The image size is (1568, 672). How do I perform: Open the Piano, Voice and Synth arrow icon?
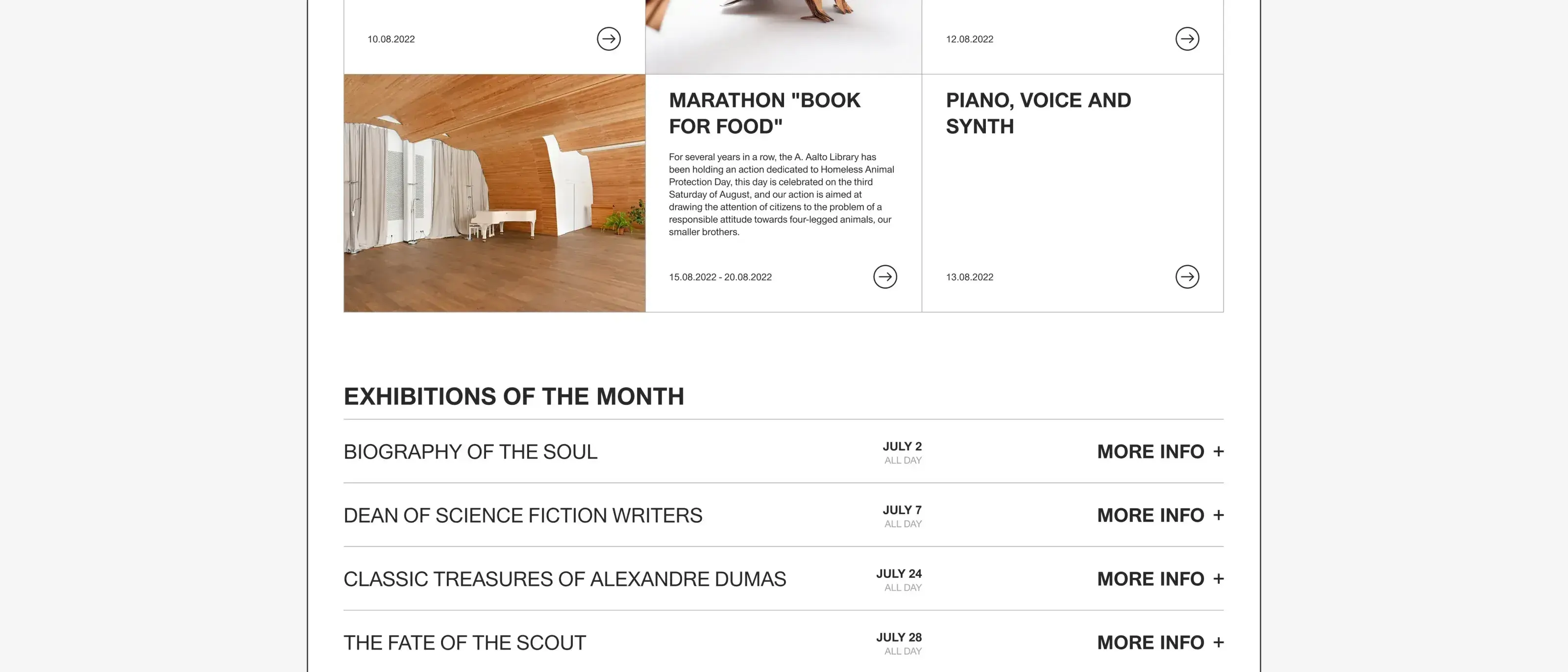pyautogui.click(x=1187, y=276)
